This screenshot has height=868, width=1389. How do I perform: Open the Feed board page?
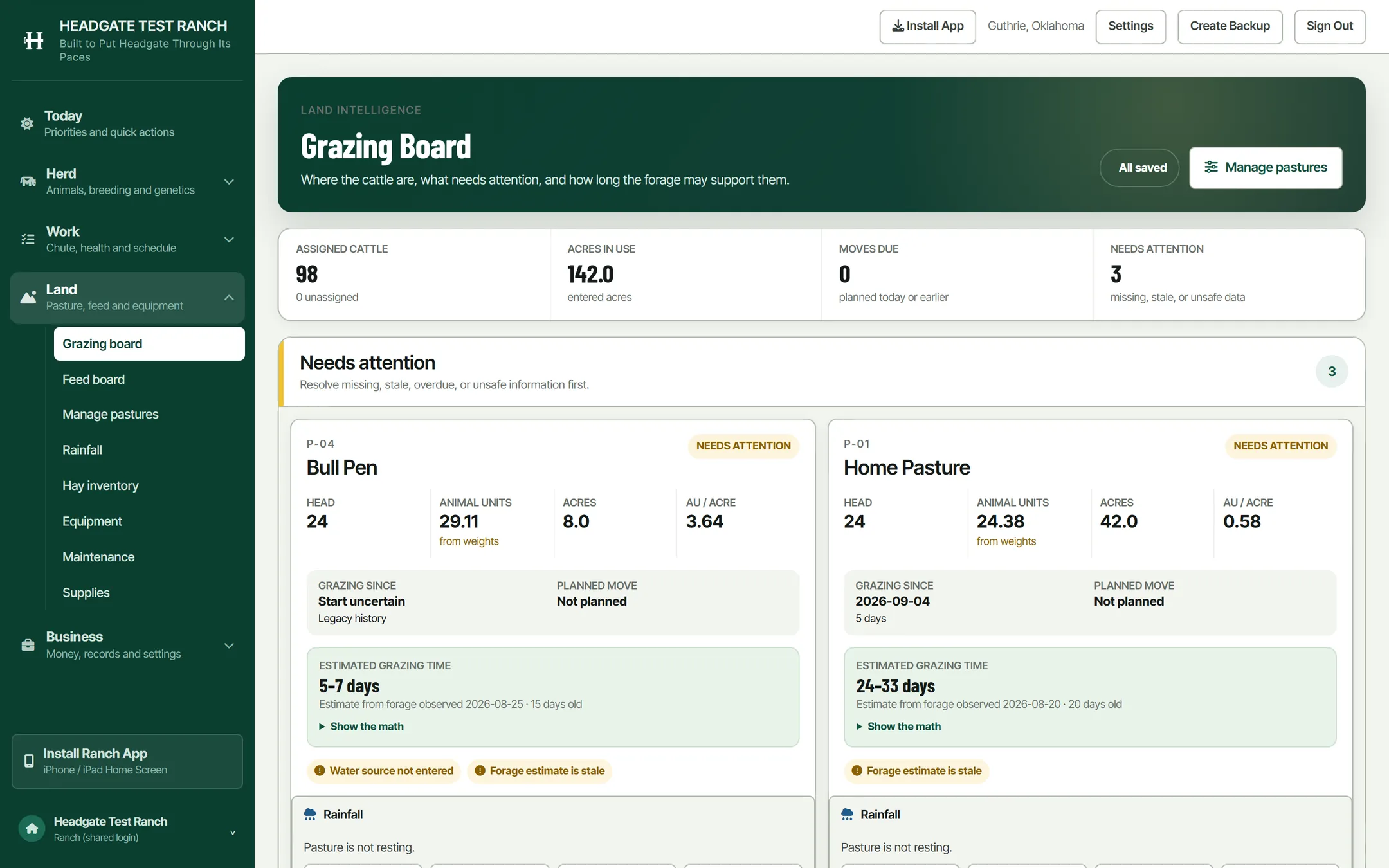pyautogui.click(x=149, y=379)
